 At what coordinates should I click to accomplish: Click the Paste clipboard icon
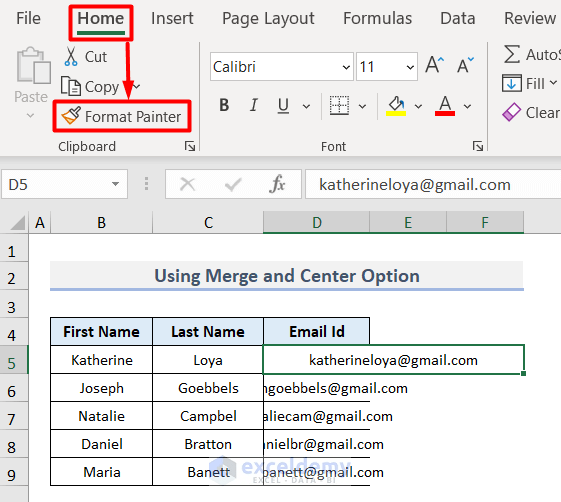coord(33,66)
